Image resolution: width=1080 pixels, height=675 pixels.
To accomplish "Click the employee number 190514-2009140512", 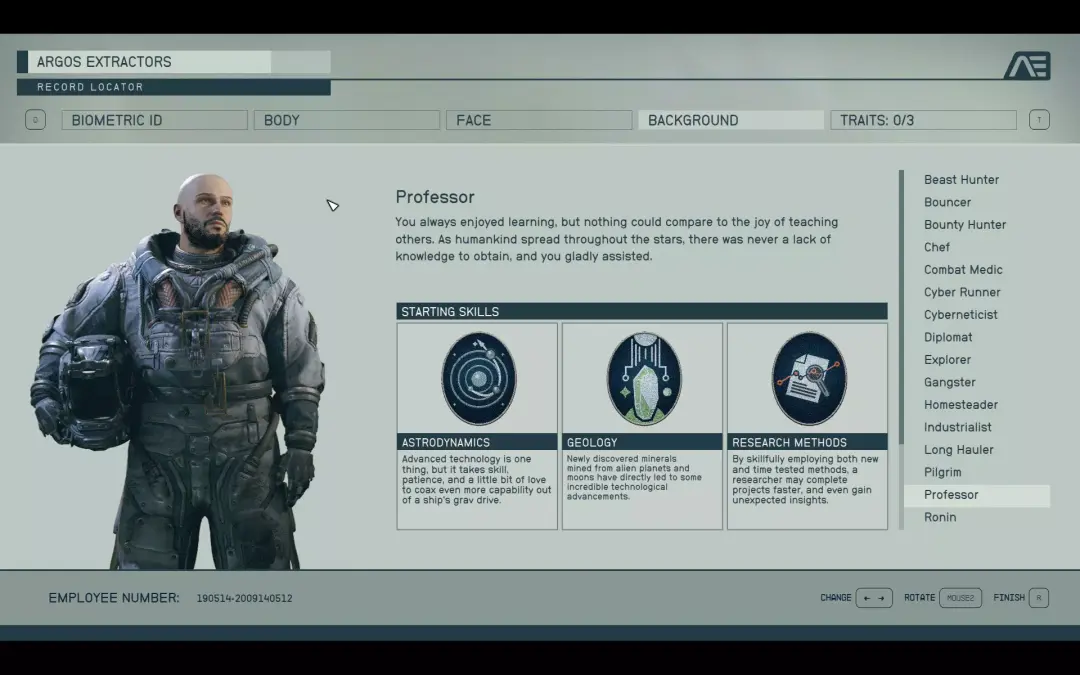I will click(244, 599).
